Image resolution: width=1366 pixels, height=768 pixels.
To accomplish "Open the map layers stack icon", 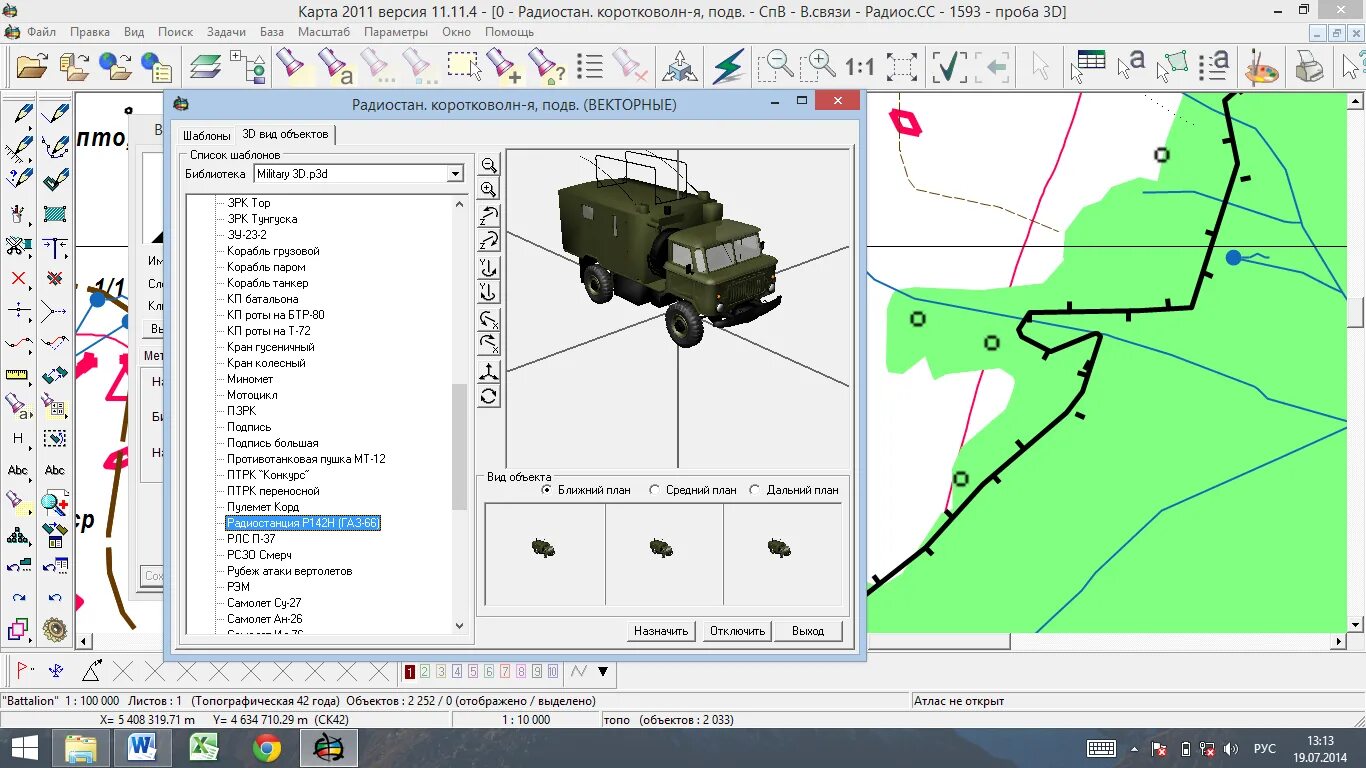I will click(x=206, y=67).
